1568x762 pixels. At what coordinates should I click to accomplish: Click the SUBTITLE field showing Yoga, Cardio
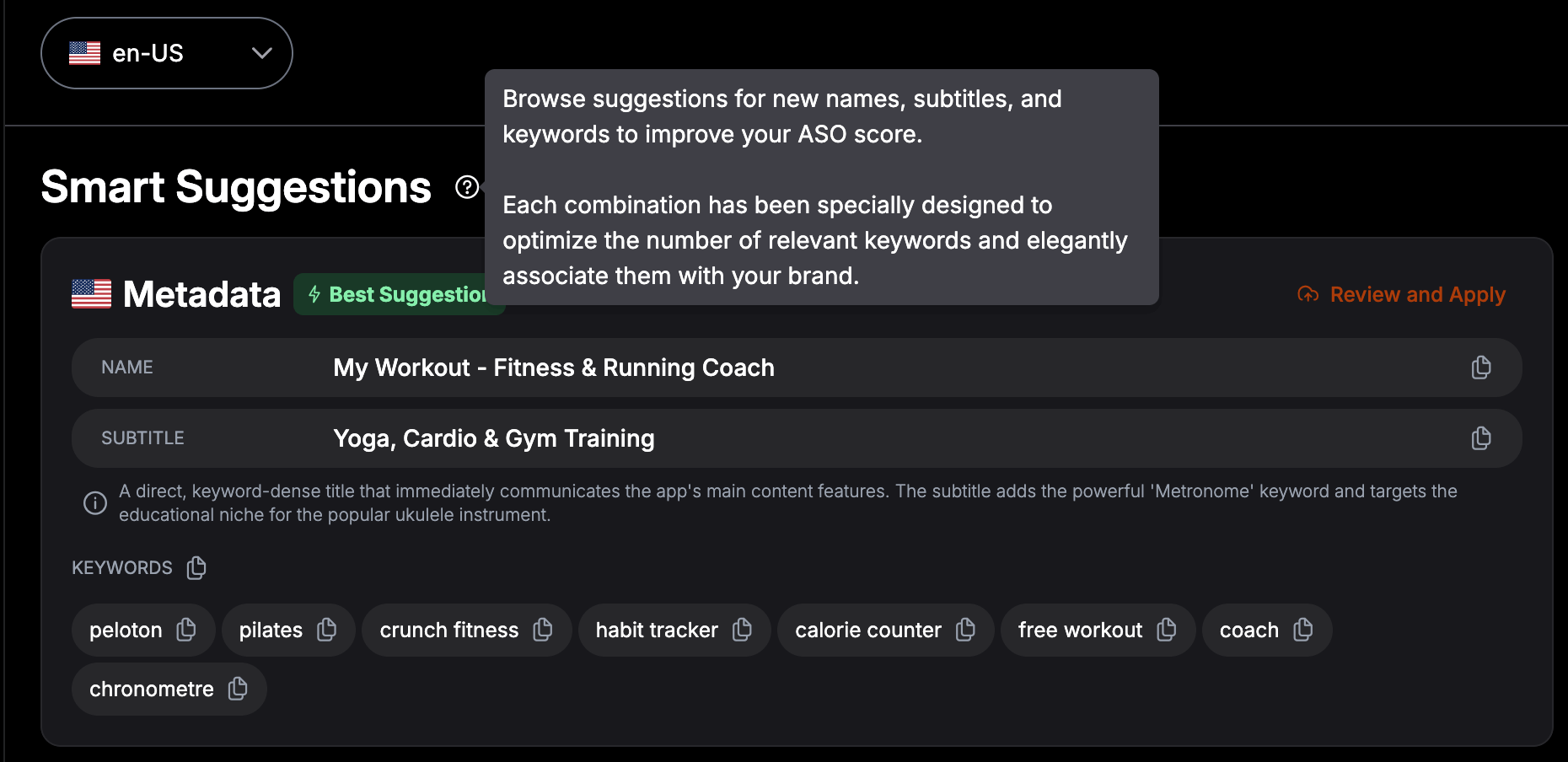pos(493,437)
